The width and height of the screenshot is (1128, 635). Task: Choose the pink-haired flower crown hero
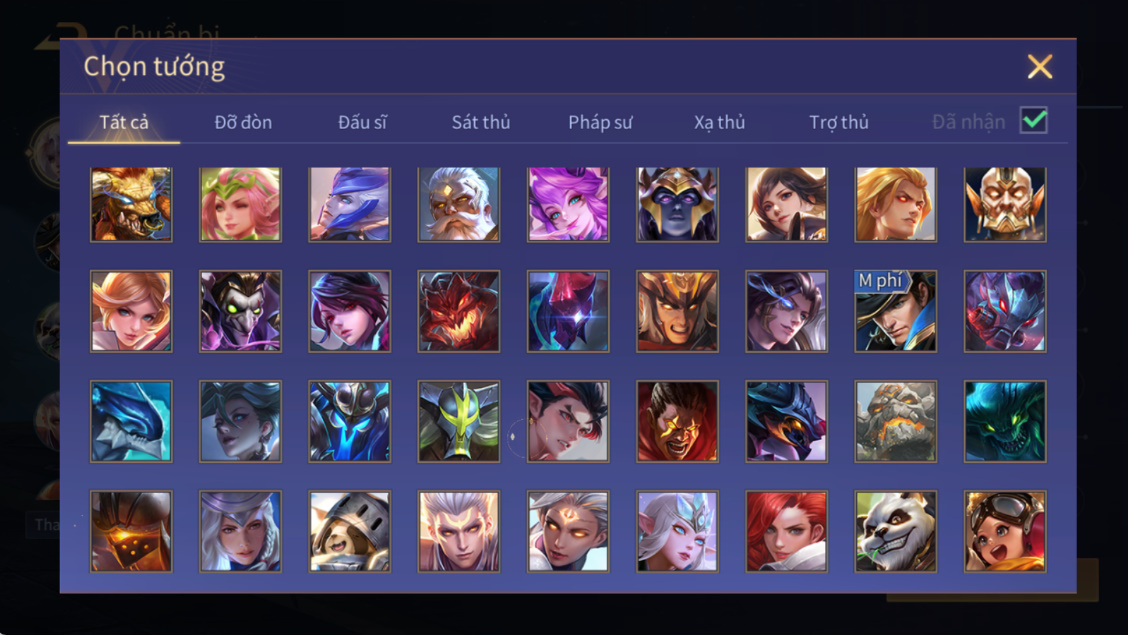240,204
